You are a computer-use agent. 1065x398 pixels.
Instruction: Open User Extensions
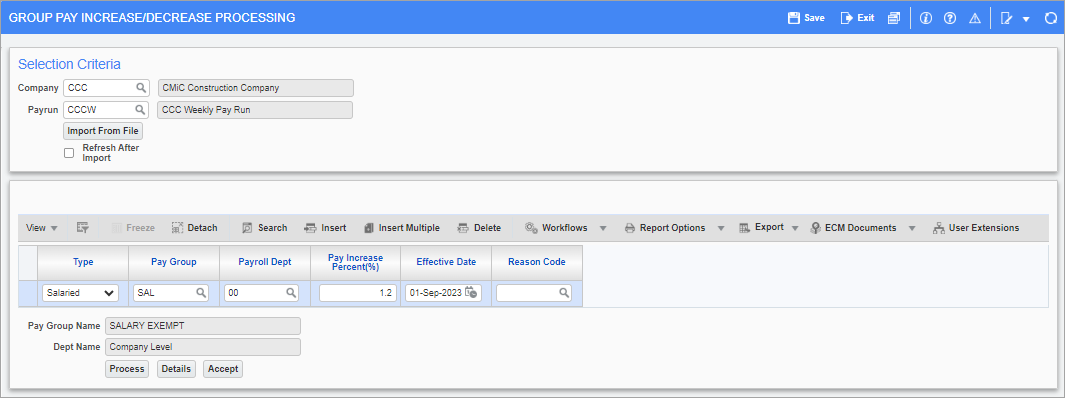(976, 228)
